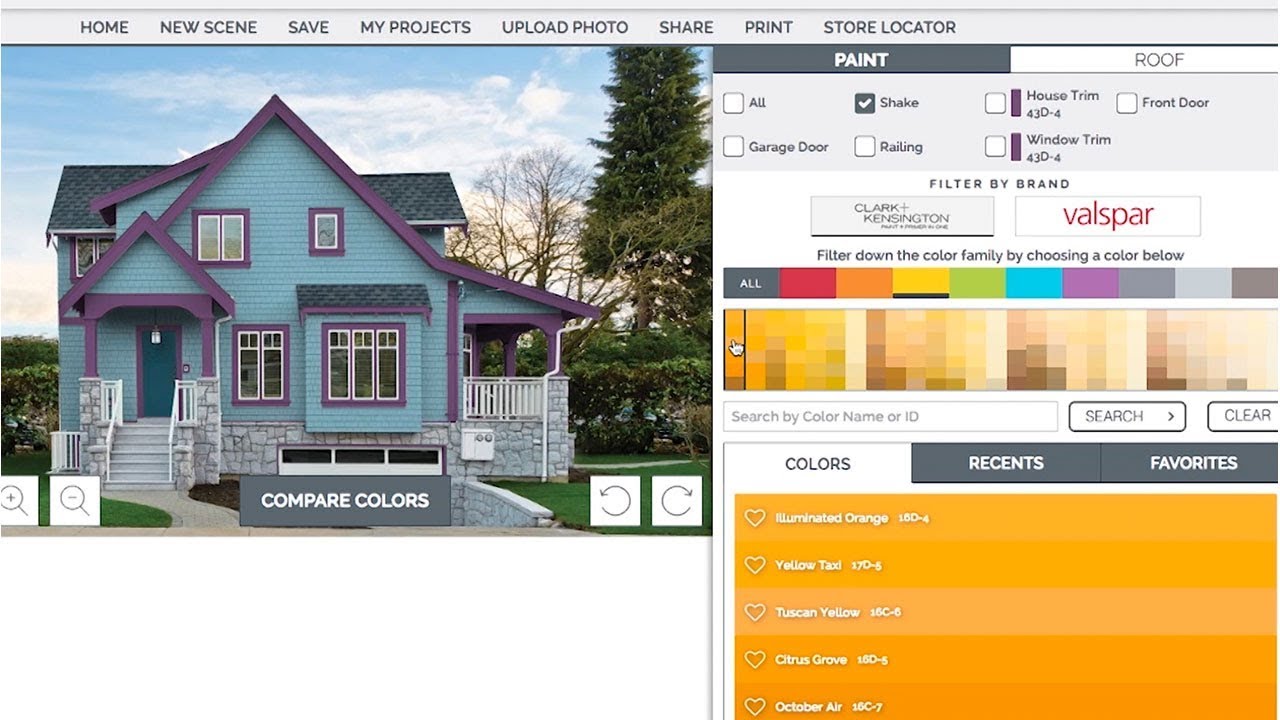Apply the Yellow Taxi 17D-5 color
The height and width of the screenshot is (720, 1280).
tap(1006, 565)
